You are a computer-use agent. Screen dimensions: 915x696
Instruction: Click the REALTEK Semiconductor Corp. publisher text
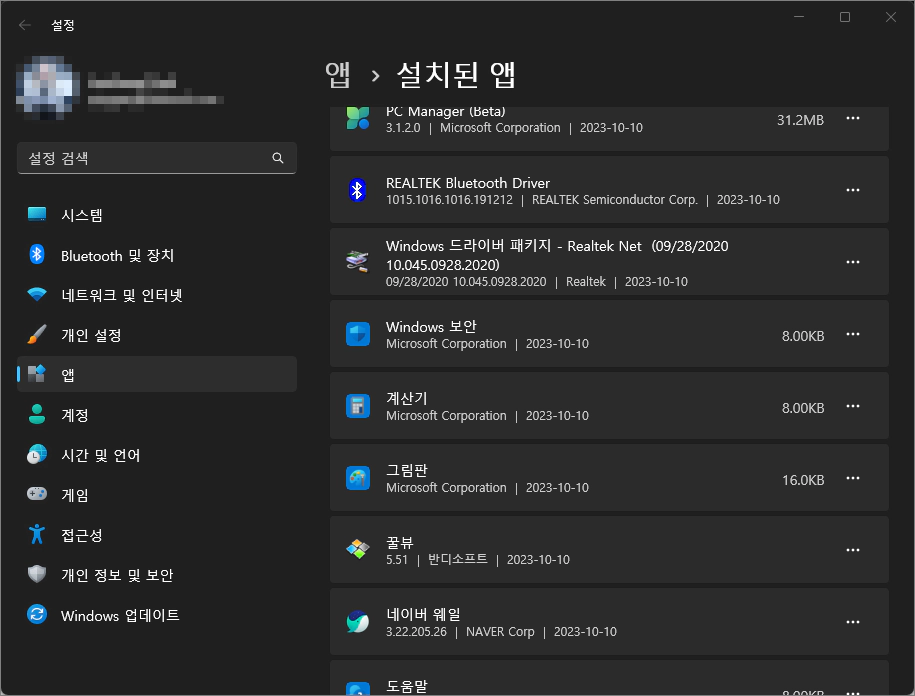coord(614,200)
